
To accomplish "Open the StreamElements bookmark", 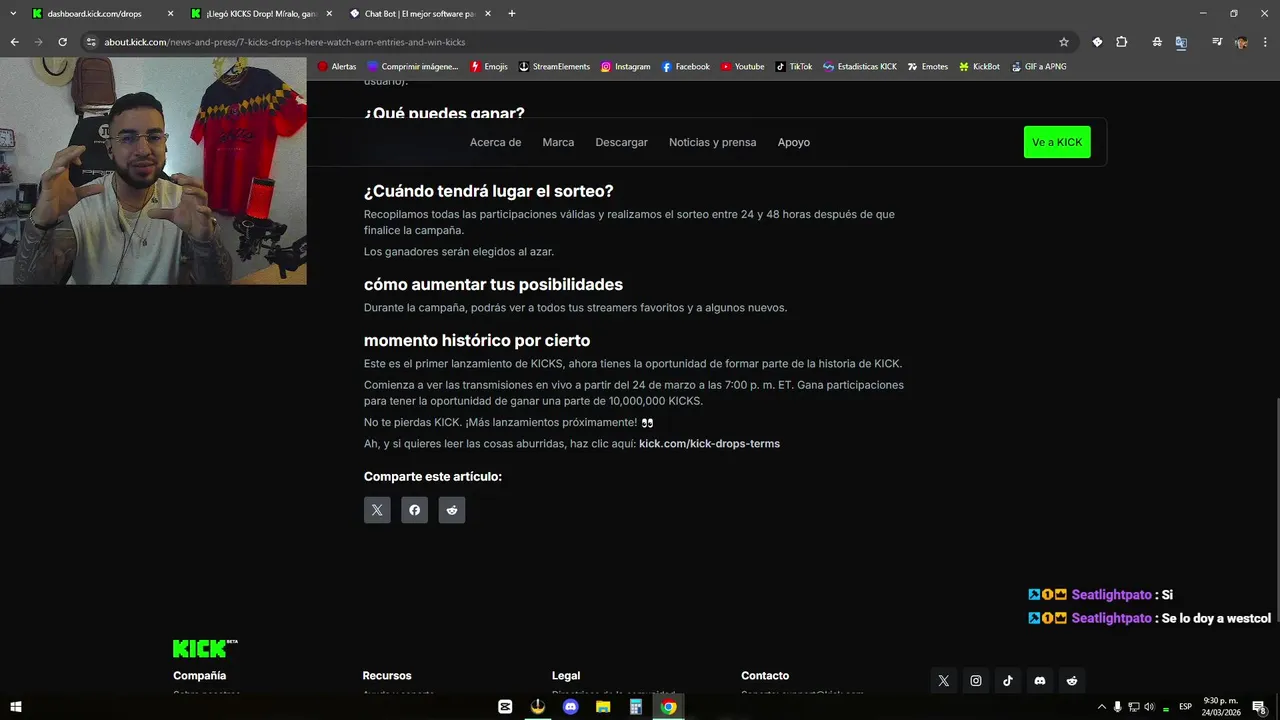I will click(554, 66).
